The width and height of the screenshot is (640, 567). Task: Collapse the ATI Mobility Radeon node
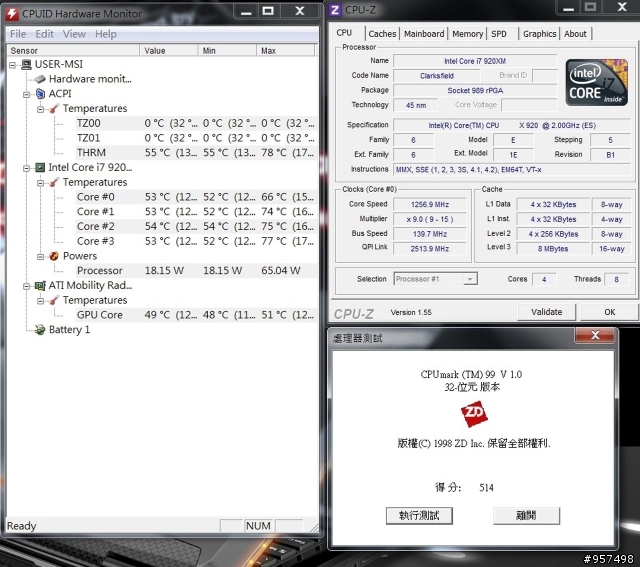tap(27, 286)
